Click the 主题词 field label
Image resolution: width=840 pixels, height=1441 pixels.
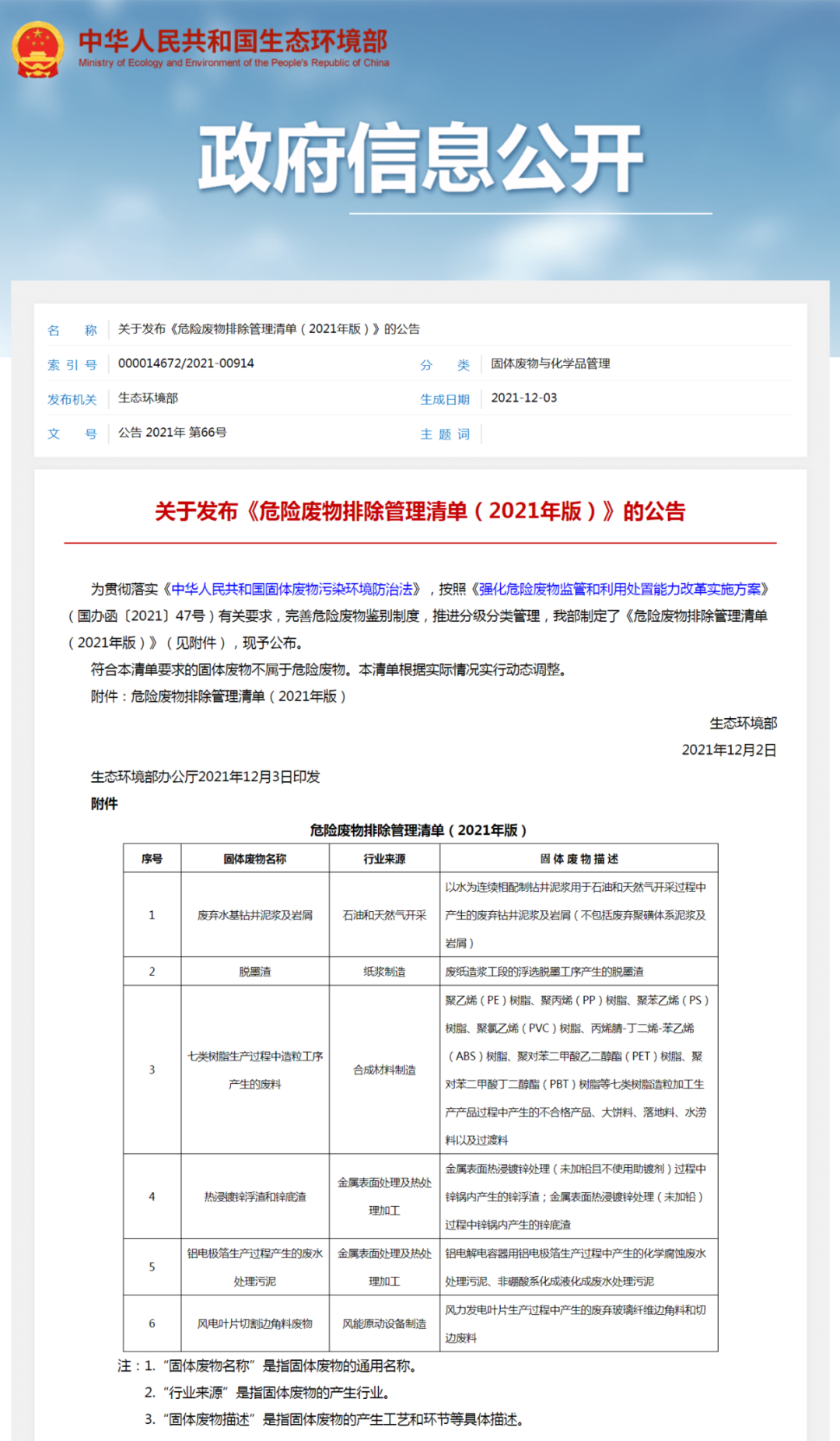coord(445,434)
